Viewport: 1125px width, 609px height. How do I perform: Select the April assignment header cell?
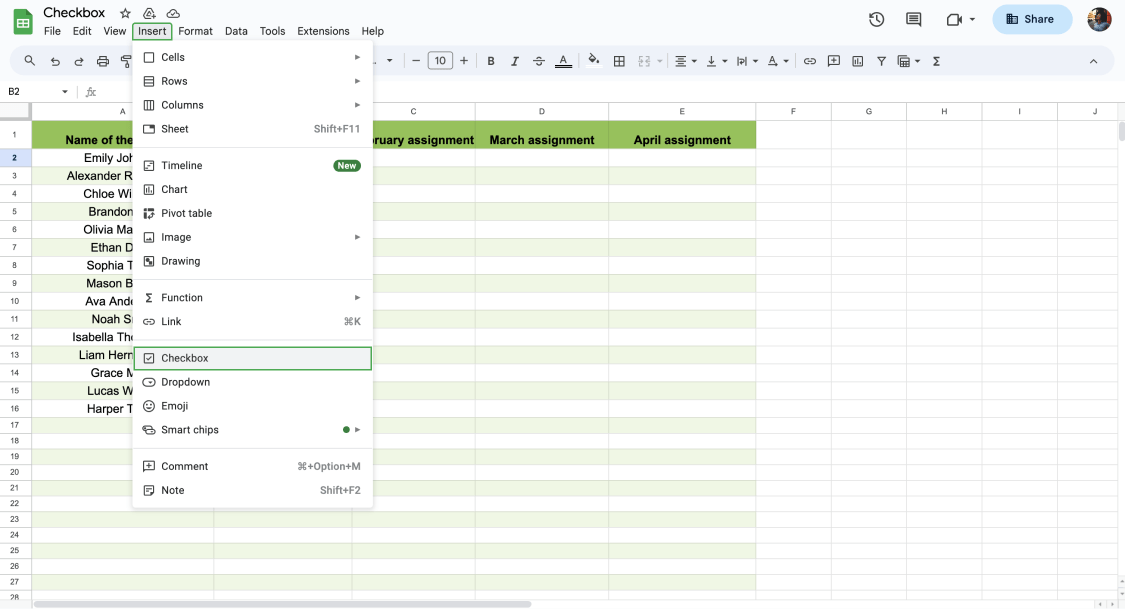click(x=681, y=139)
